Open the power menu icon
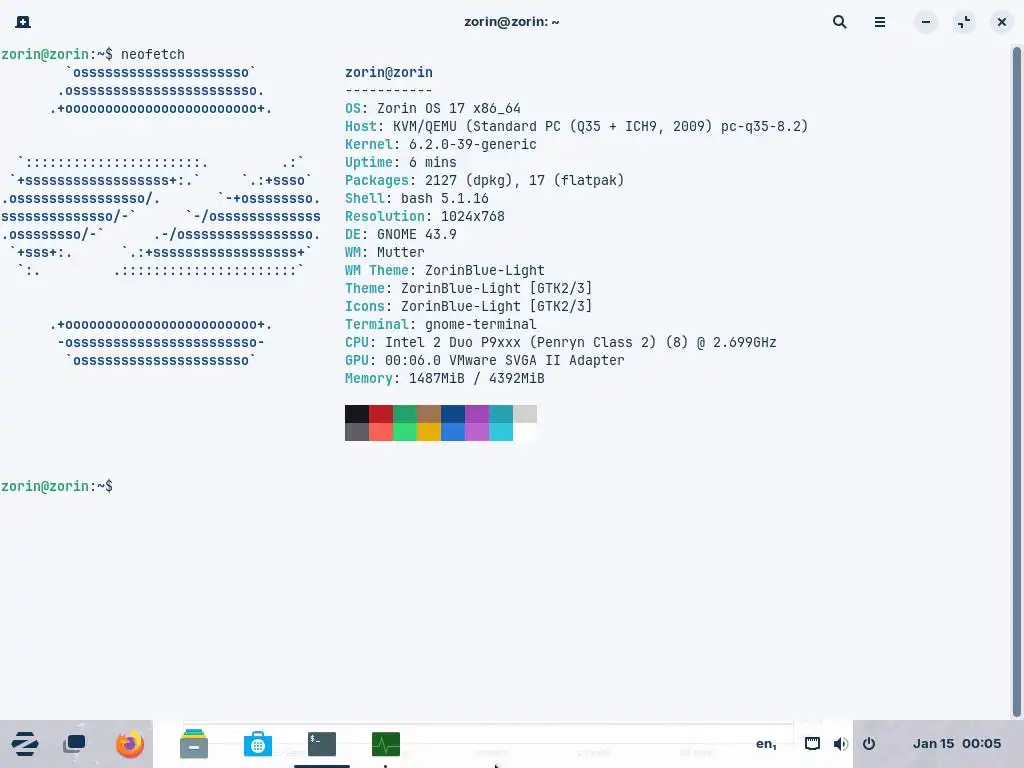Image resolution: width=1024 pixels, height=768 pixels. pyautogui.click(x=869, y=744)
